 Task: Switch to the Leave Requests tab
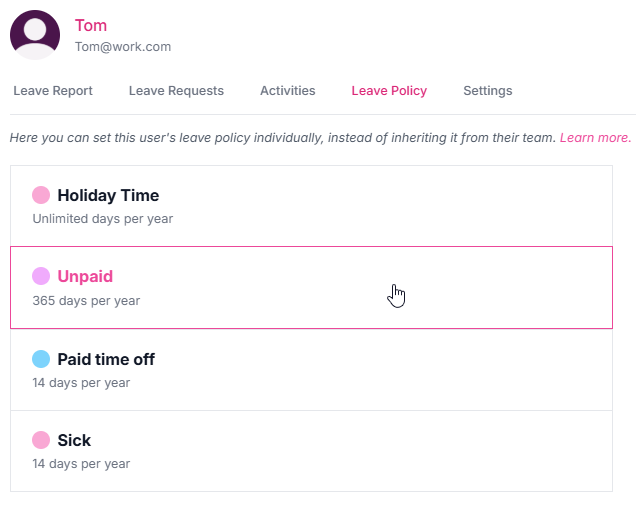(176, 90)
